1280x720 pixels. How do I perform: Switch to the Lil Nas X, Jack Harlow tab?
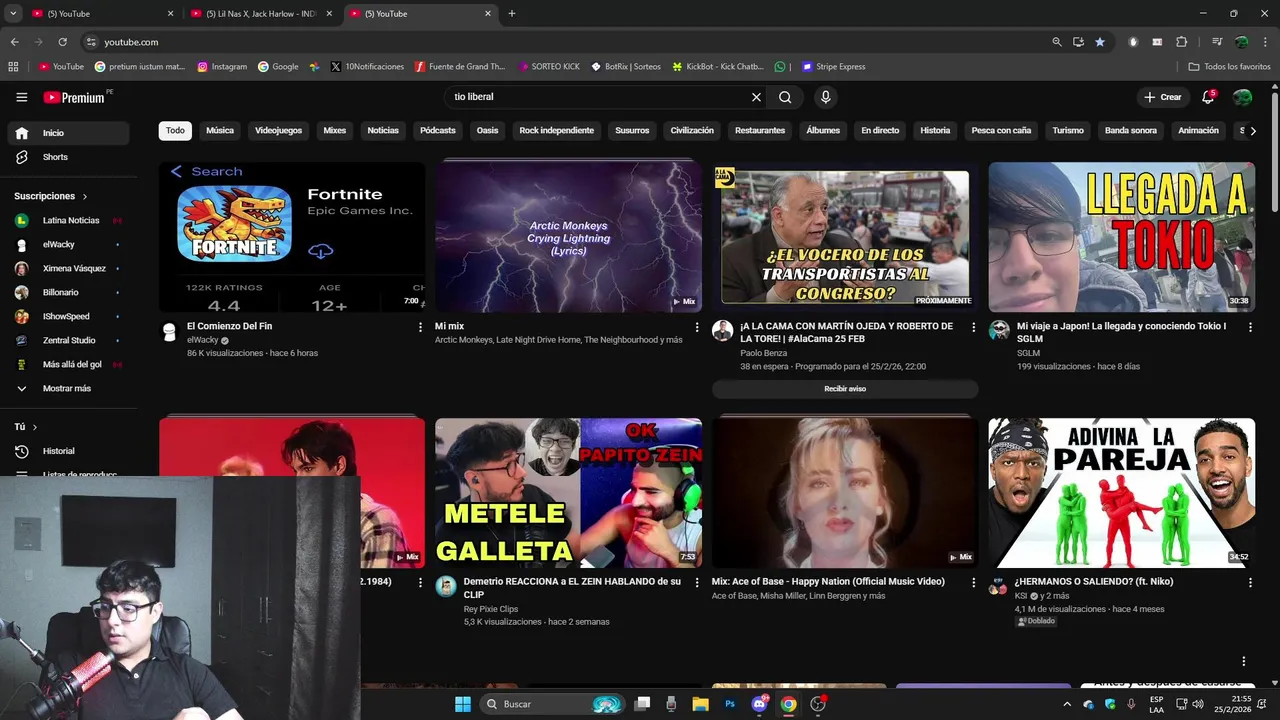pos(263,14)
